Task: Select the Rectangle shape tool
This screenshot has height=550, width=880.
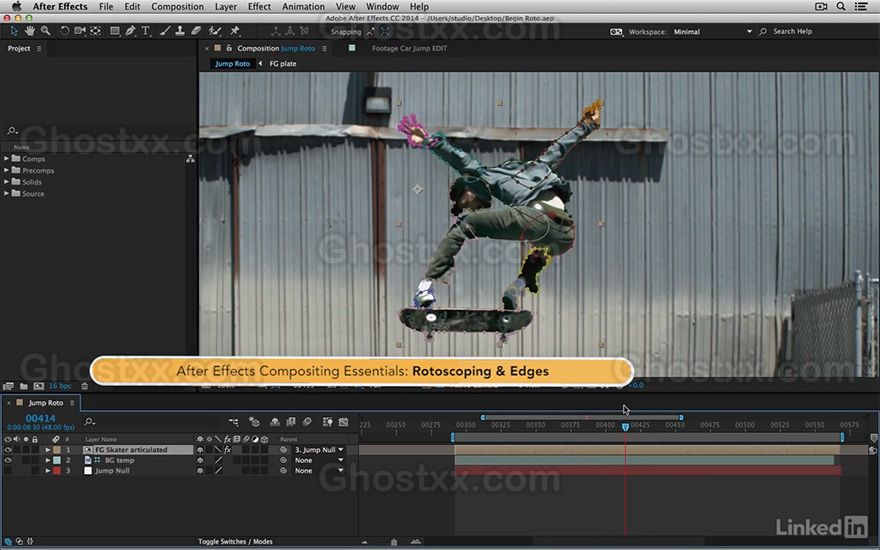Action: [x=115, y=31]
